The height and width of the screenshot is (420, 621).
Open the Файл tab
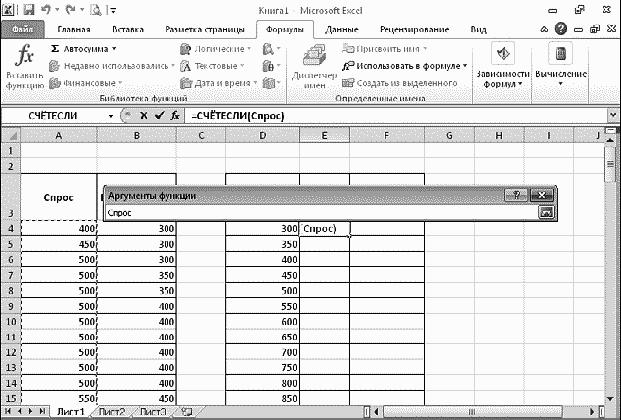(23, 29)
